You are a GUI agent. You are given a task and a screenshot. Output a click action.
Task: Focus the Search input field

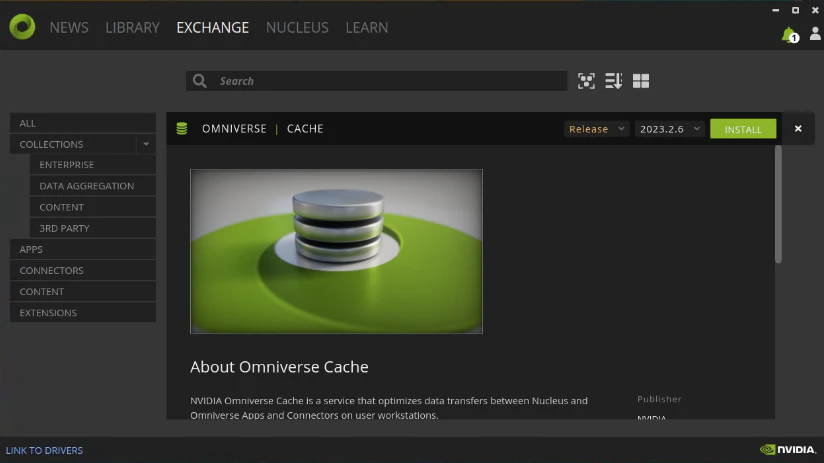pos(376,81)
